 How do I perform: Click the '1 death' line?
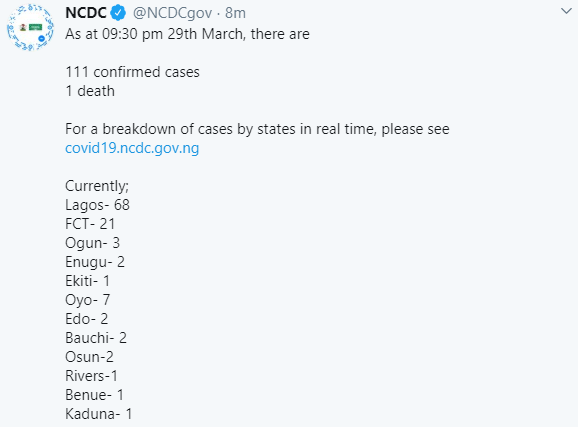(90, 91)
